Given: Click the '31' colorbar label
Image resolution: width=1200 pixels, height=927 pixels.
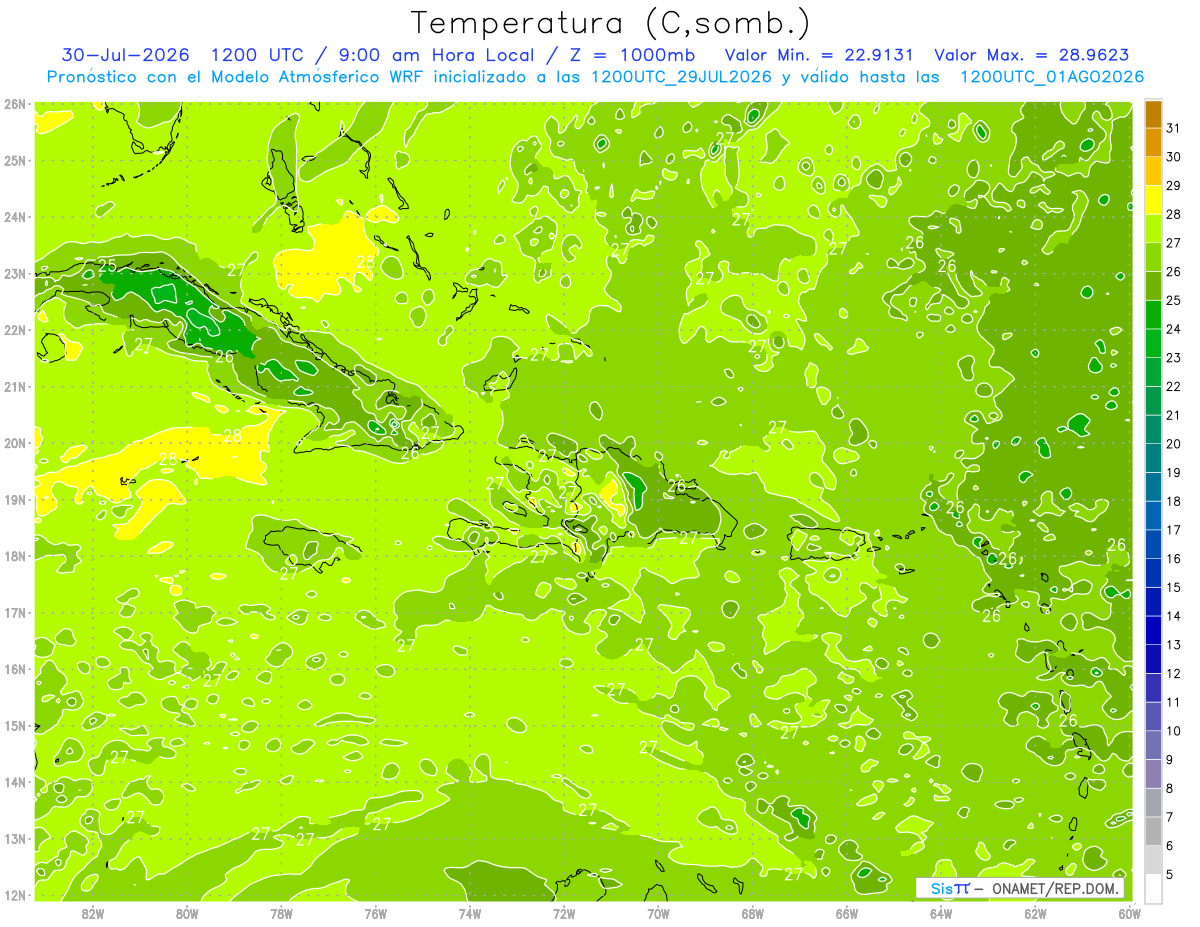Looking at the screenshot, I should [x=1174, y=128].
